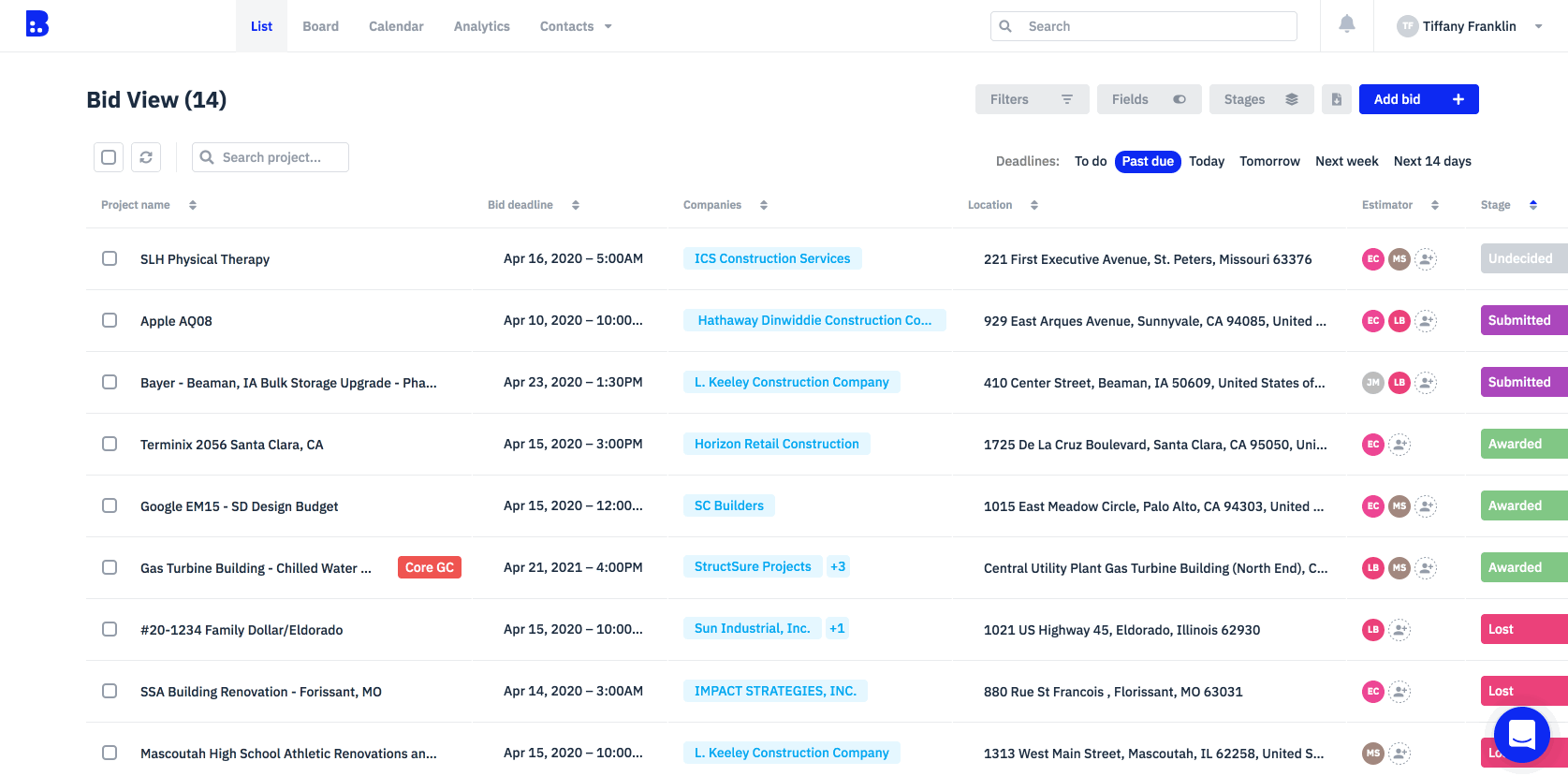Click LB estimator avatar in Apple AQ08 row
1568x776 pixels.
coord(1399,321)
